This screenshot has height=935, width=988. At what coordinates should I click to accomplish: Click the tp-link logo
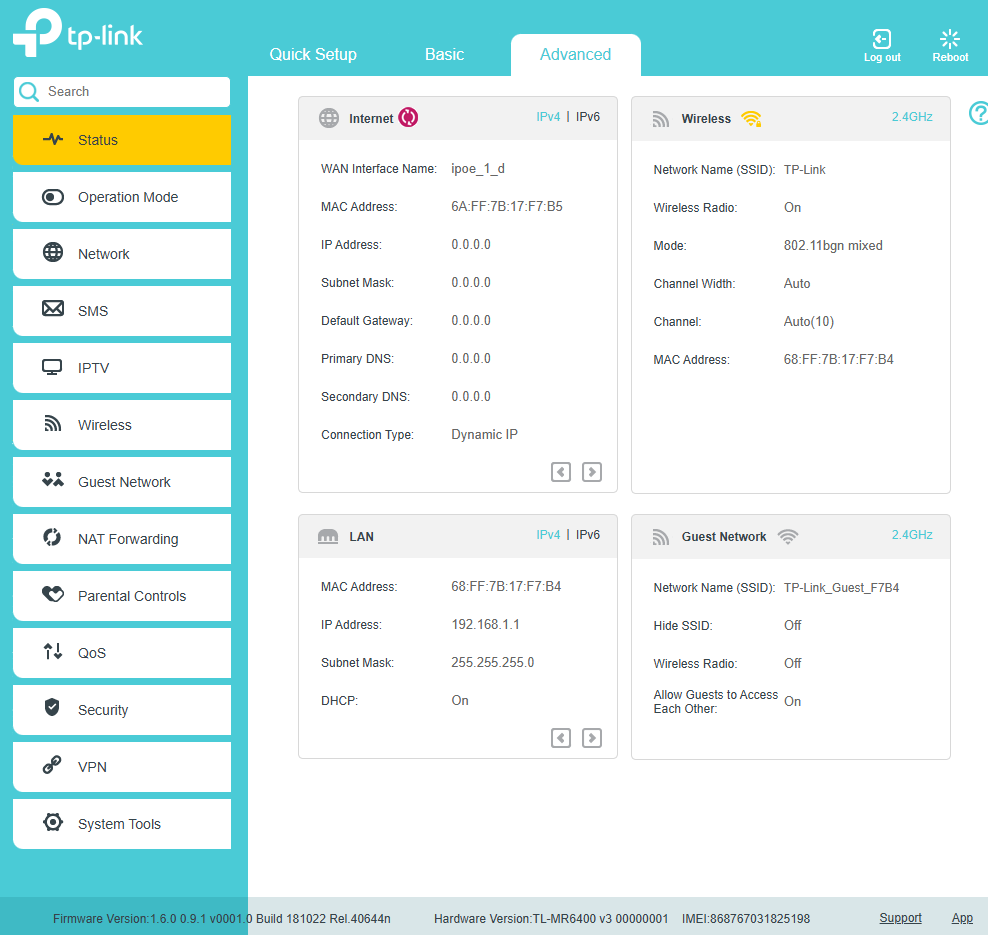(x=78, y=33)
